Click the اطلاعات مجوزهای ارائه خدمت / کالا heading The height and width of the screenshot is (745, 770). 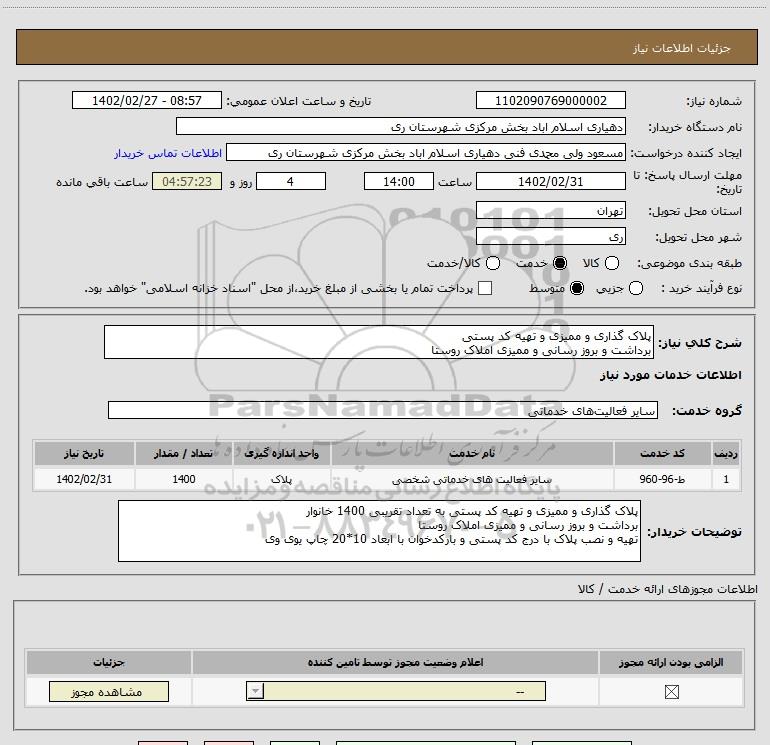pos(668,589)
